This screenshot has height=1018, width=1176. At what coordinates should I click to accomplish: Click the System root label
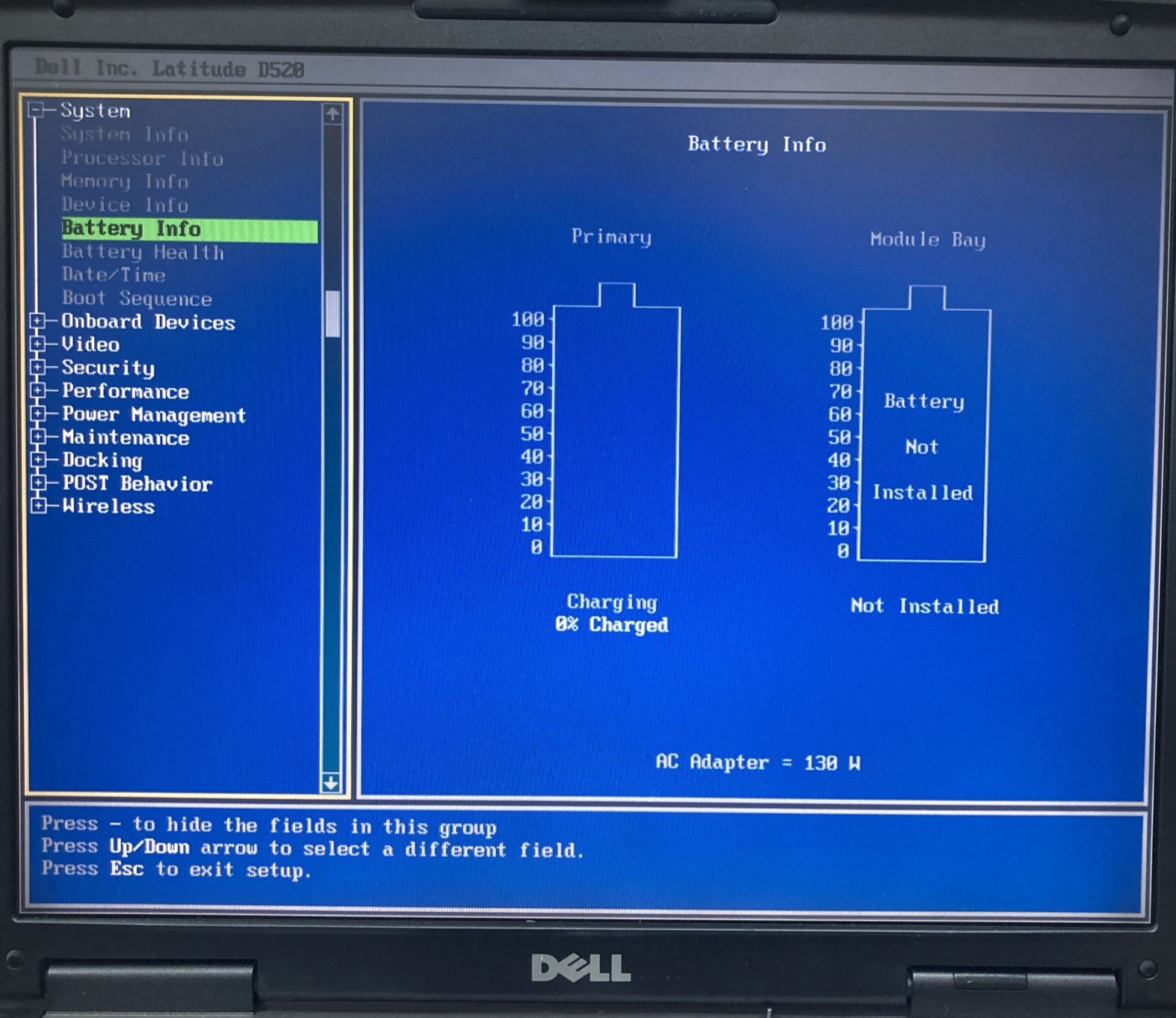click(95, 111)
